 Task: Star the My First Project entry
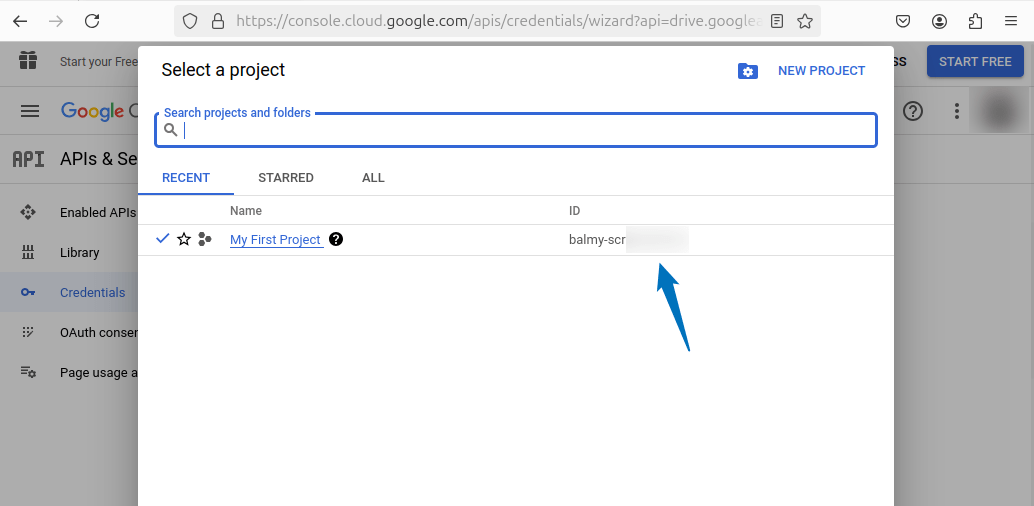(x=184, y=239)
